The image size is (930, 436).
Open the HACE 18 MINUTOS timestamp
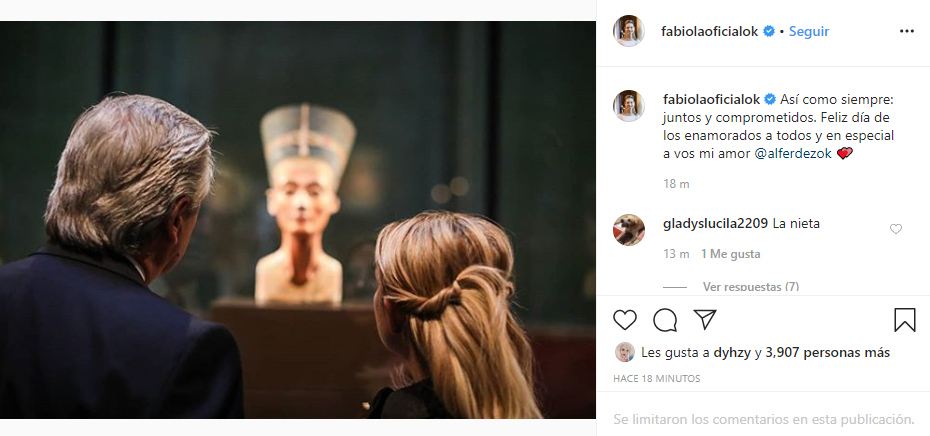(657, 378)
